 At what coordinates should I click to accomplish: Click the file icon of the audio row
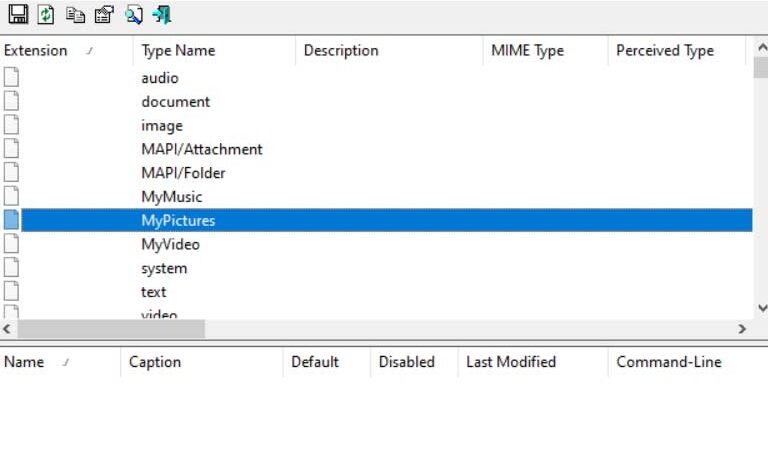coord(11,77)
